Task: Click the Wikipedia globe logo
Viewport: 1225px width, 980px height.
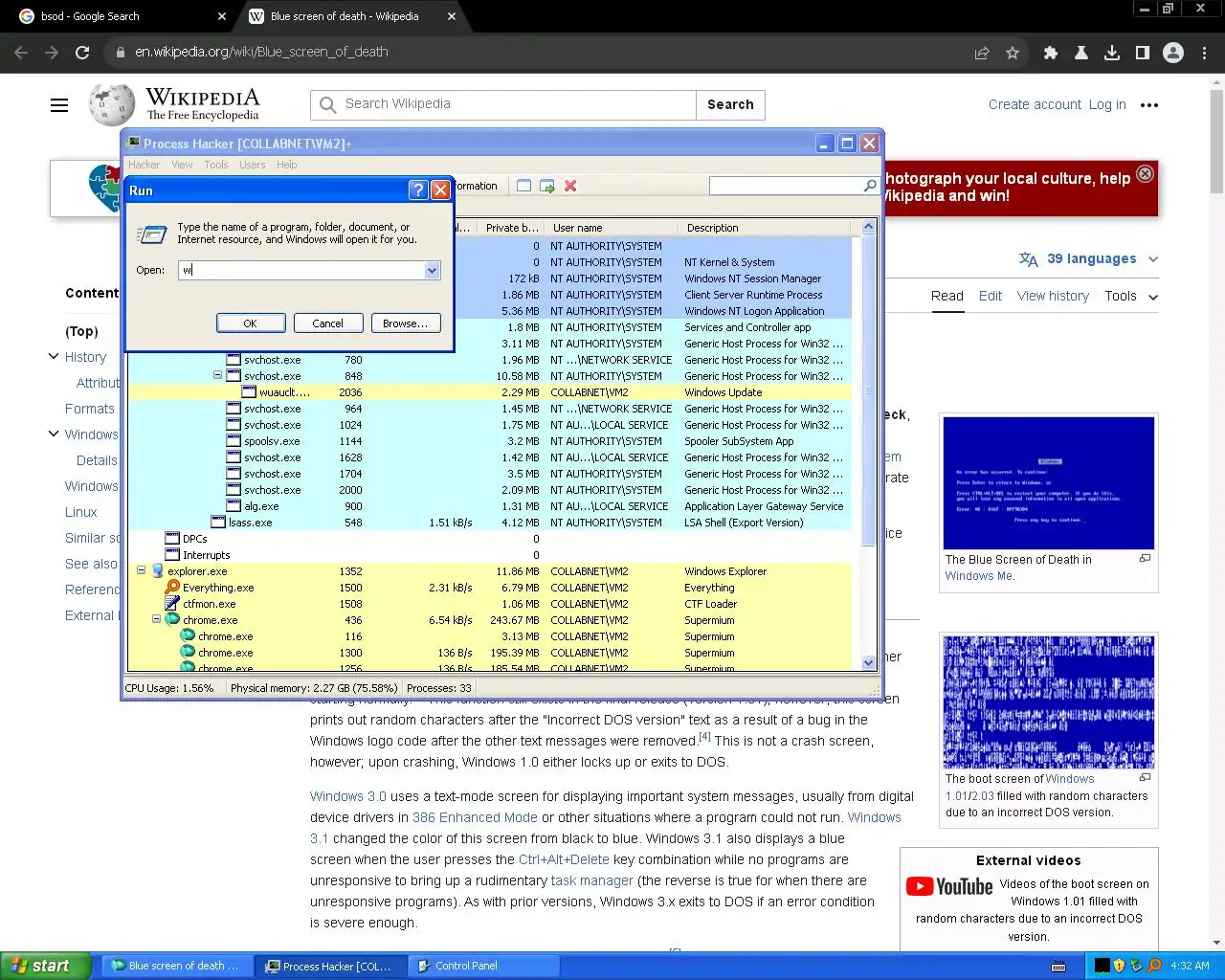Action: click(112, 104)
